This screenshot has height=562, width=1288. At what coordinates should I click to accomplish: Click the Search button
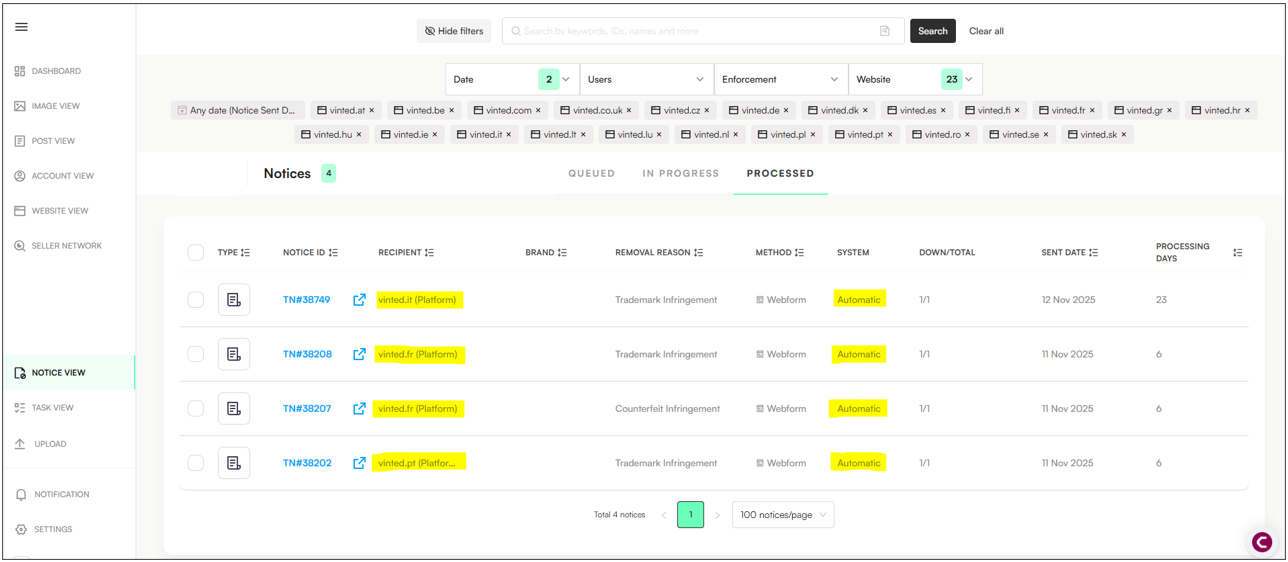point(933,31)
